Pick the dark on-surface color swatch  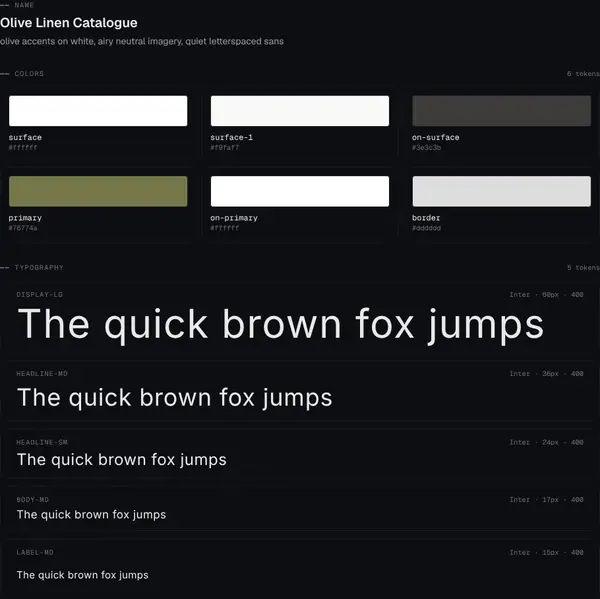point(501,111)
